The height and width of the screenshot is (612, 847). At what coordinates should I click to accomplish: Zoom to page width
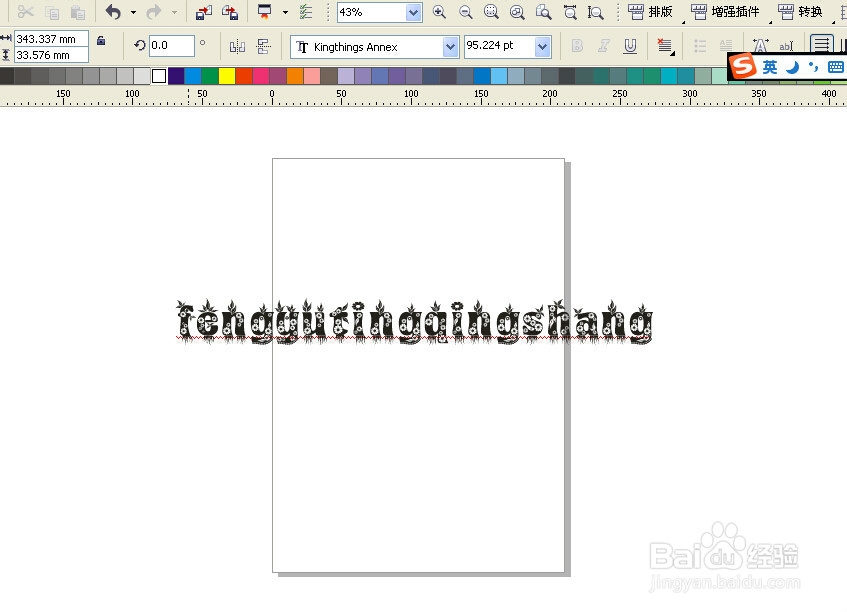pyautogui.click(x=570, y=12)
